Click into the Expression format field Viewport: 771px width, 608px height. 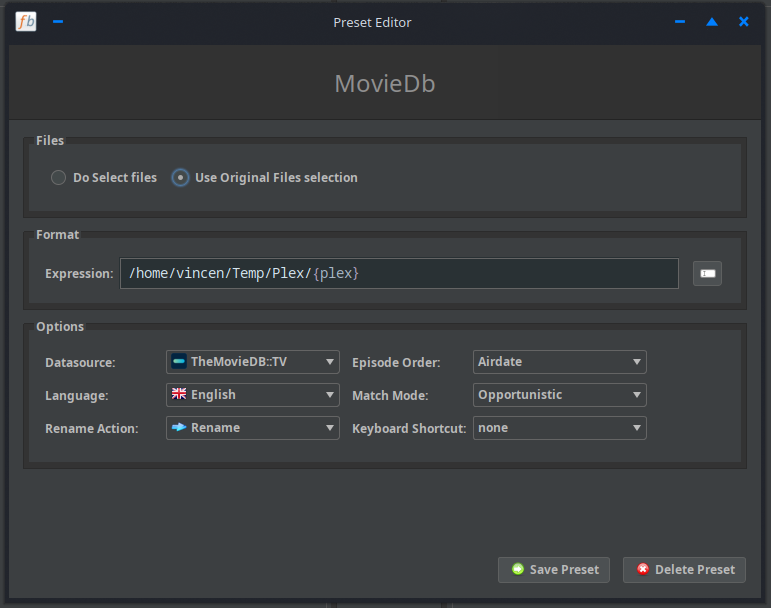399,273
